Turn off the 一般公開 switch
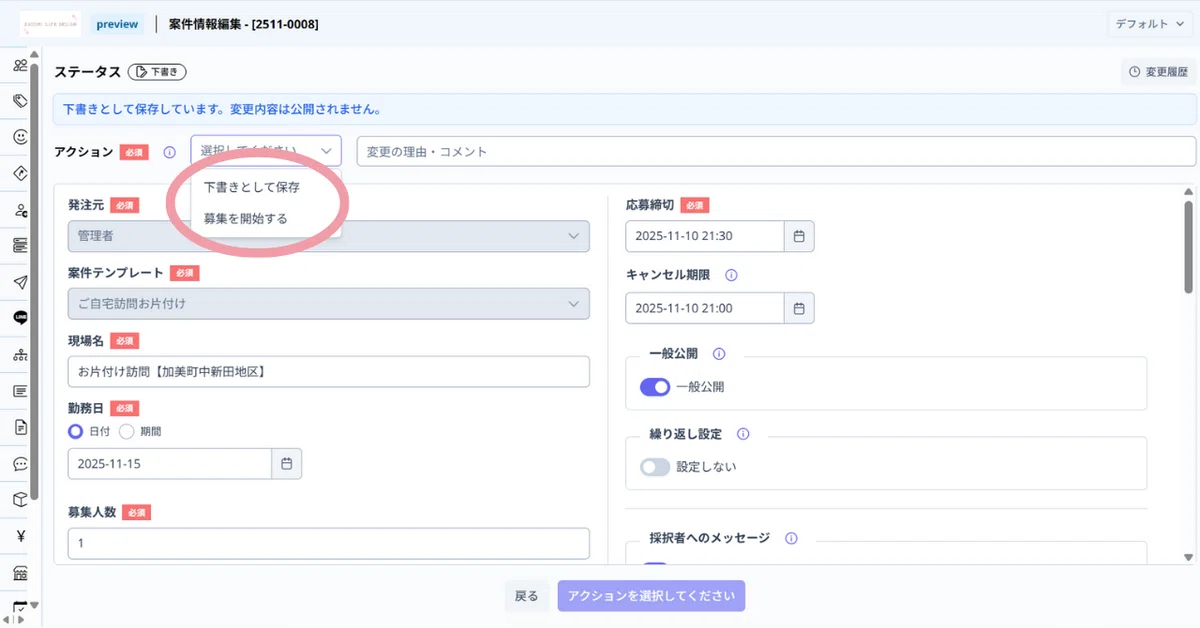 pyautogui.click(x=655, y=387)
